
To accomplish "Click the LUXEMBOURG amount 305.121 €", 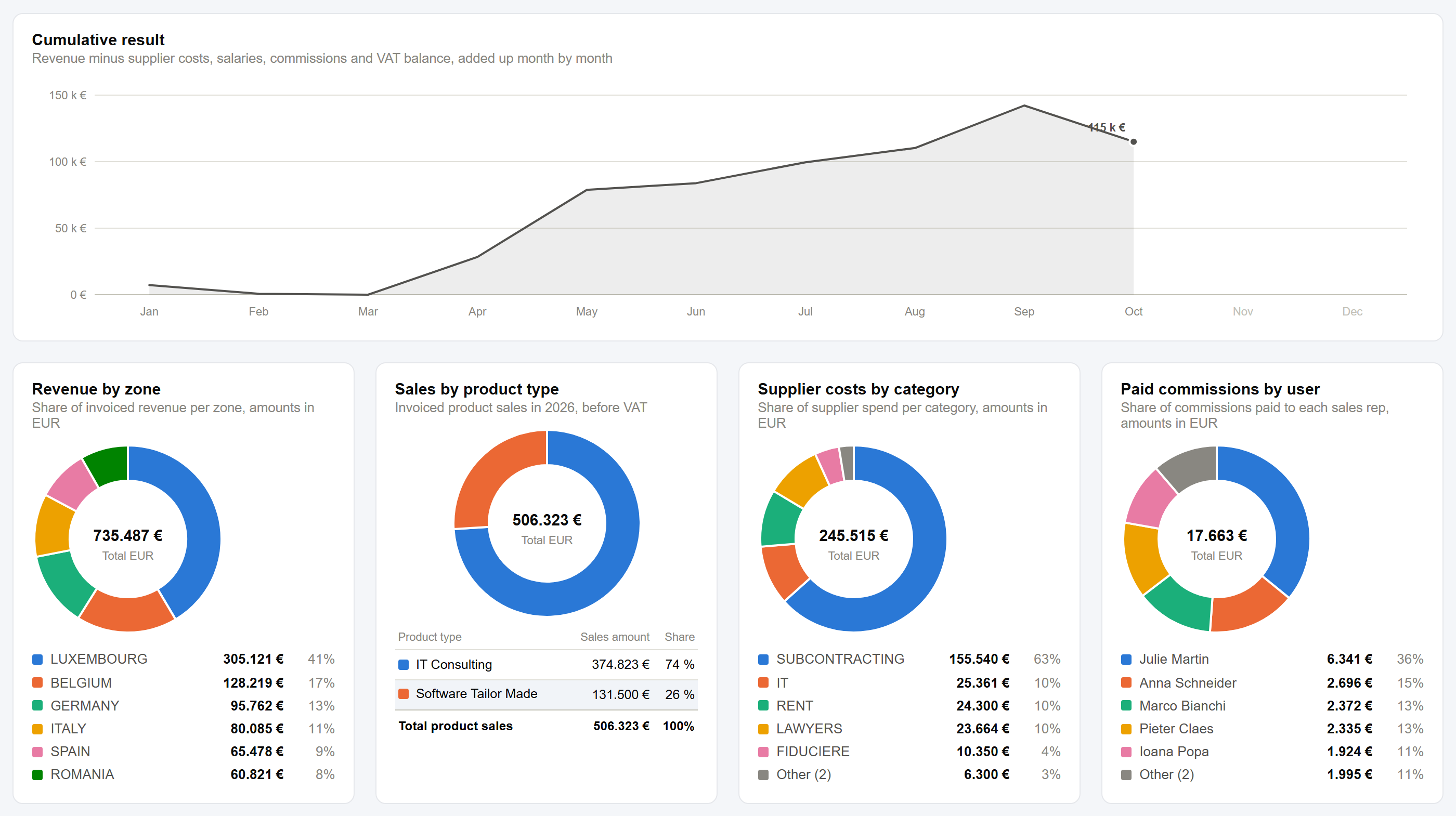I will (253, 660).
